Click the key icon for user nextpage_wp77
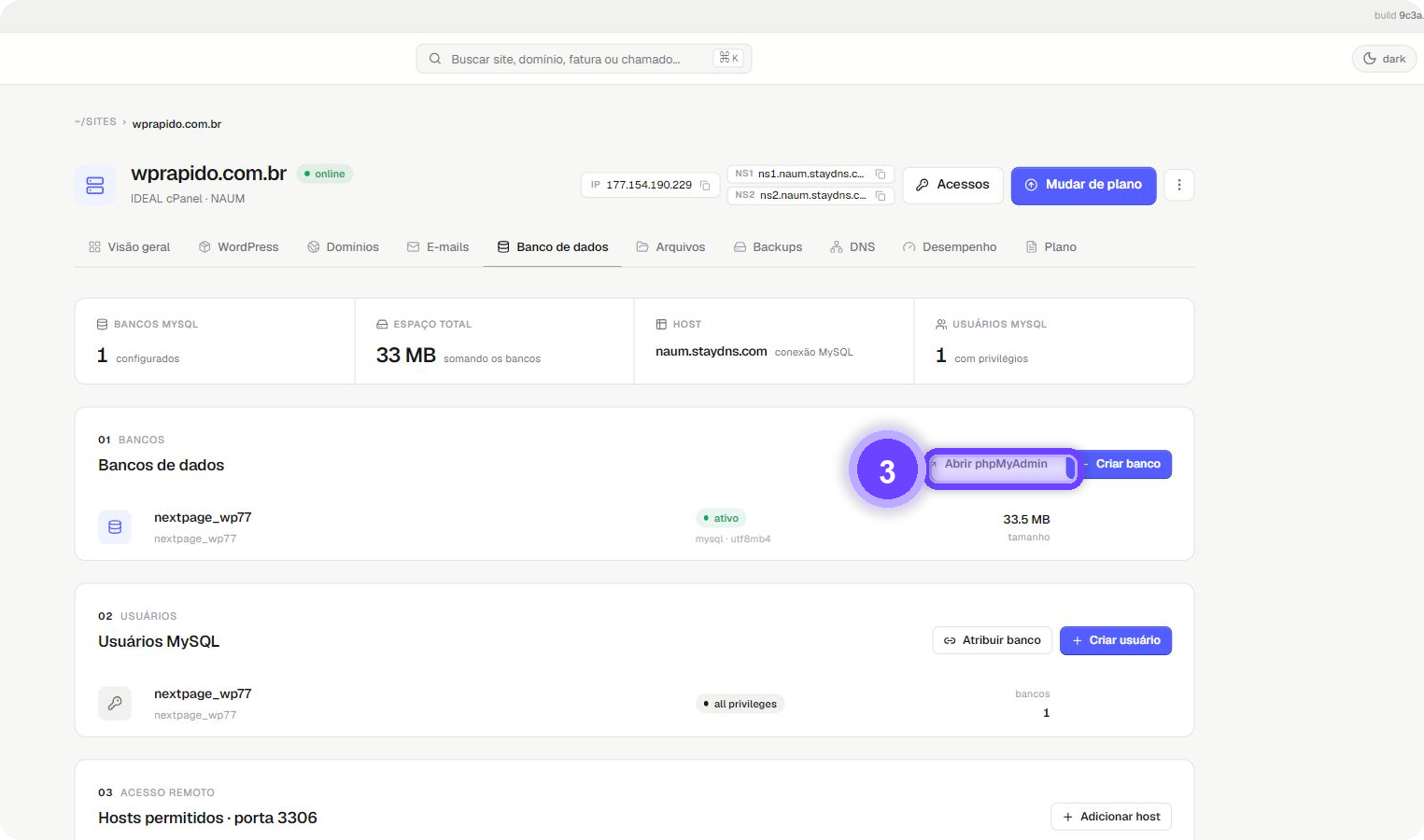1424x840 pixels. click(115, 703)
